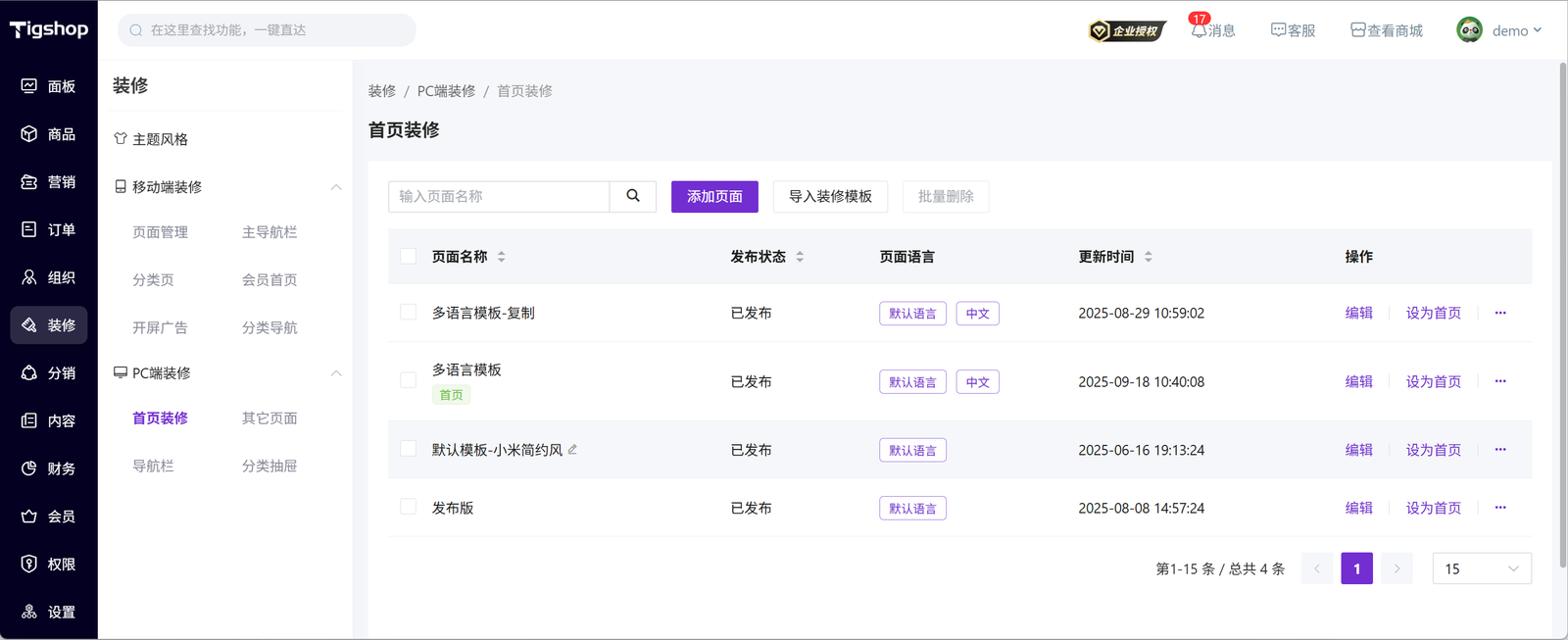Open more actions for 多语言模板-复制 row

coord(1499,313)
